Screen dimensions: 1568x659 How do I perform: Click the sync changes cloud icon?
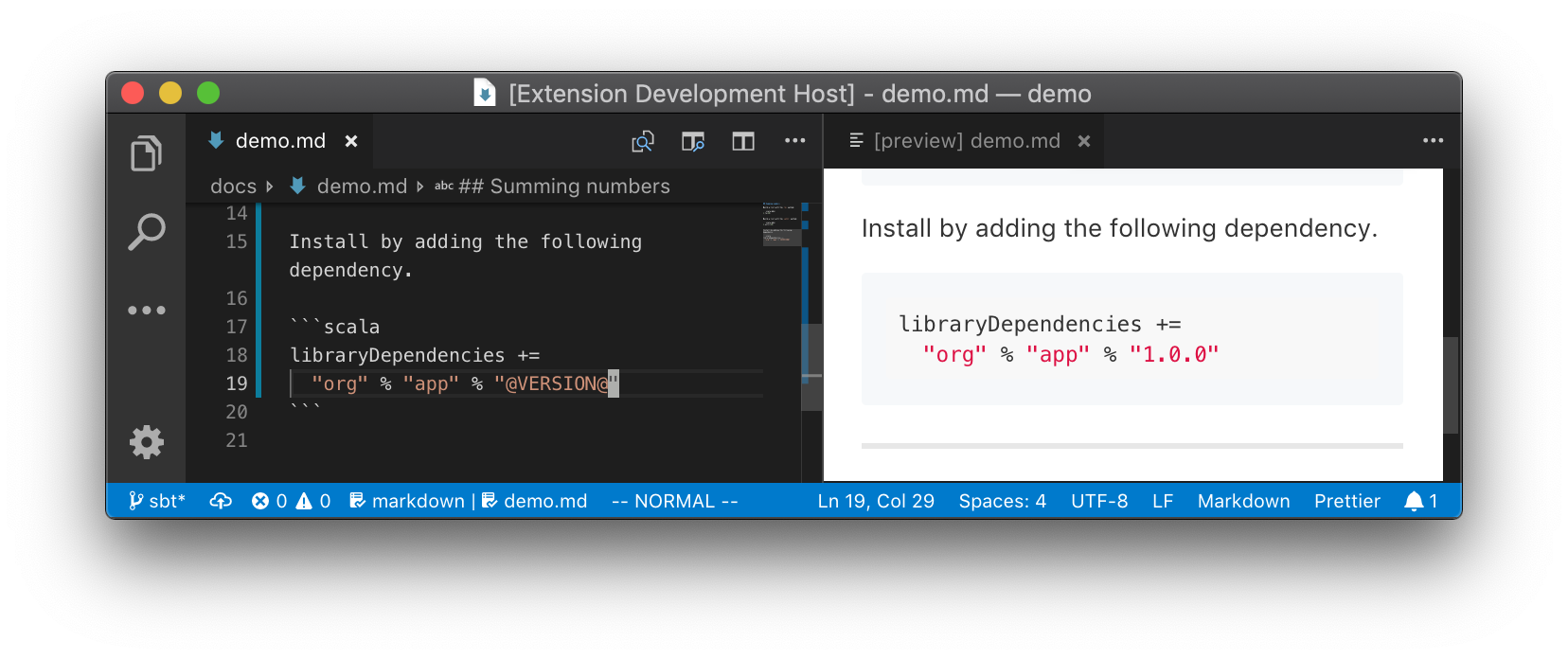coord(221,501)
